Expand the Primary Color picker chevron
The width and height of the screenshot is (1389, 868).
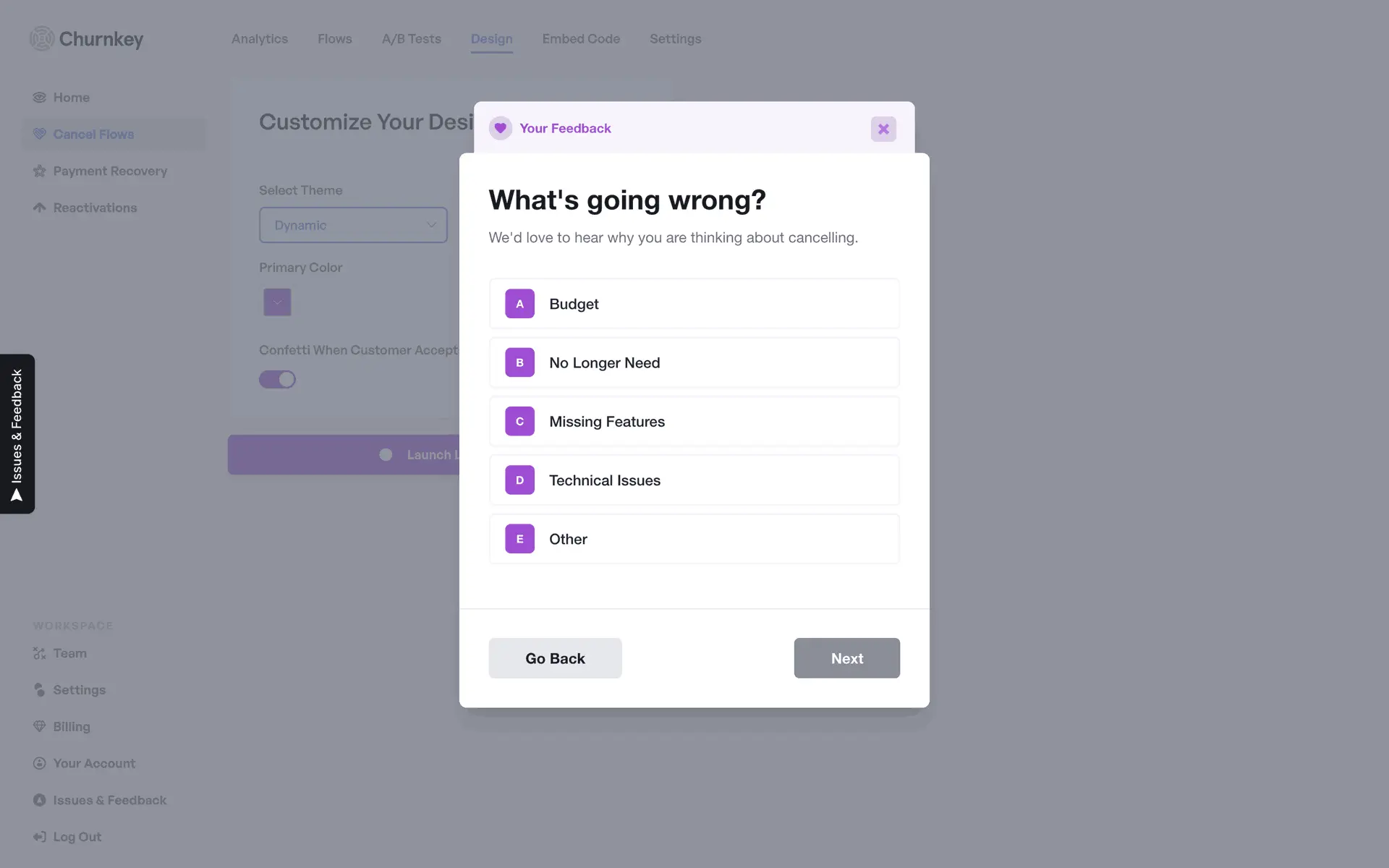[278, 302]
